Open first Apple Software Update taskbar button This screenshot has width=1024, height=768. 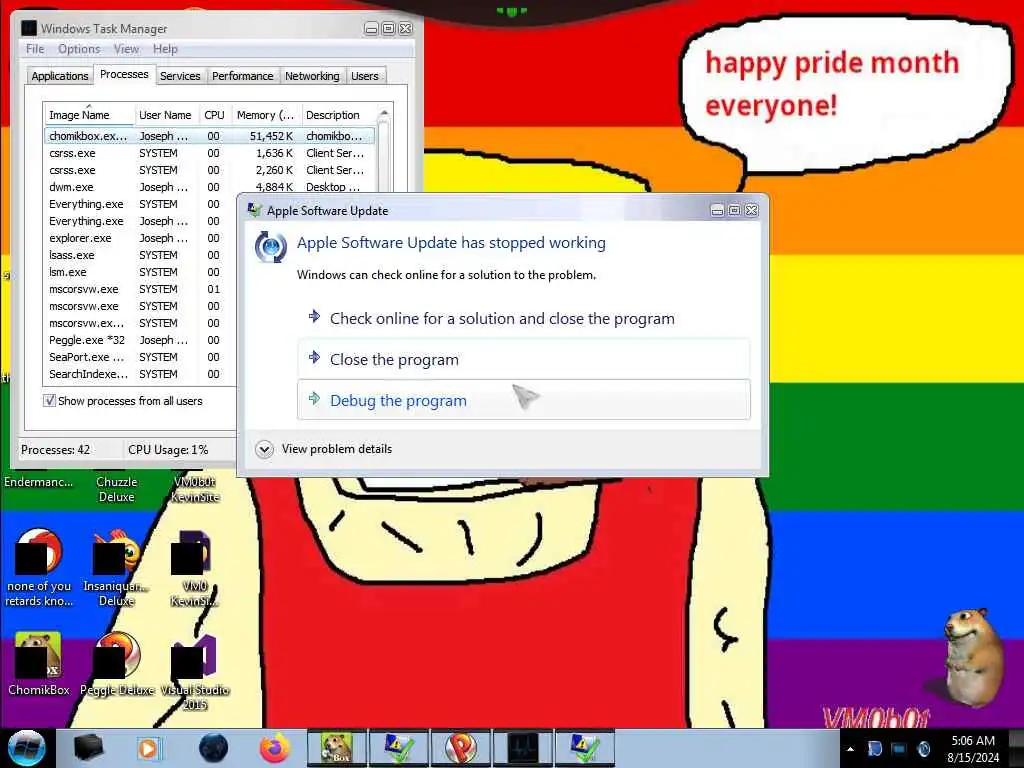(399, 748)
